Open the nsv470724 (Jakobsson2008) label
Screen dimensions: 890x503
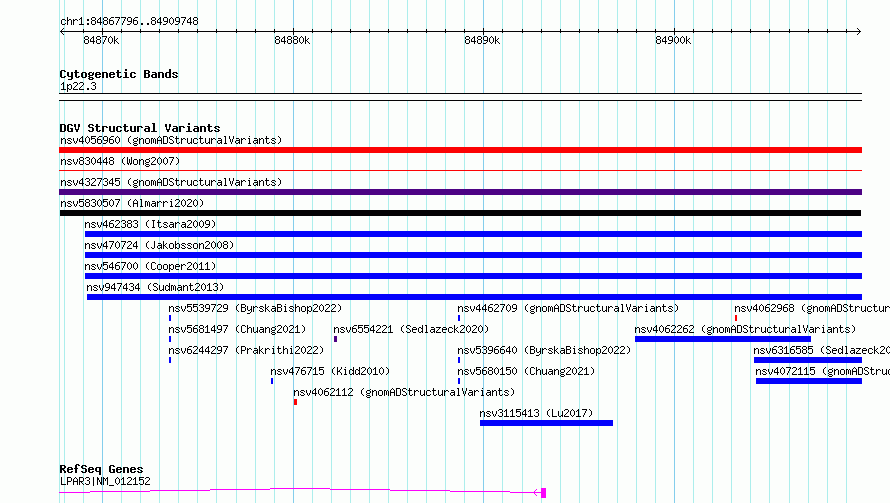click(159, 245)
